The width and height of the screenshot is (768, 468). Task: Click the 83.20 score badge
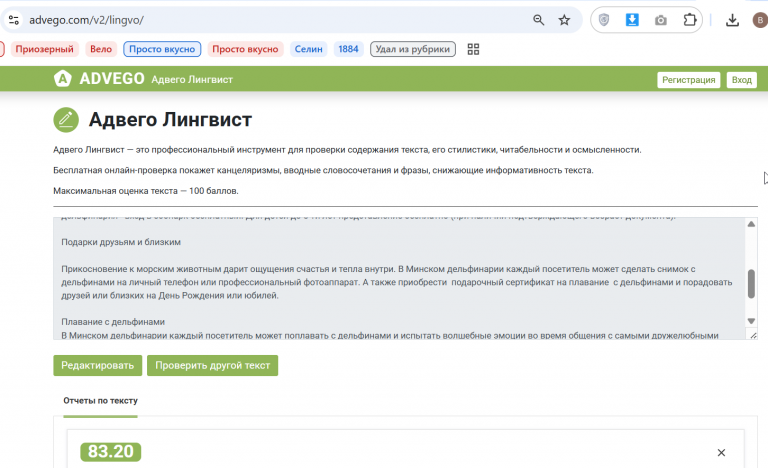click(x=111, y=451)
